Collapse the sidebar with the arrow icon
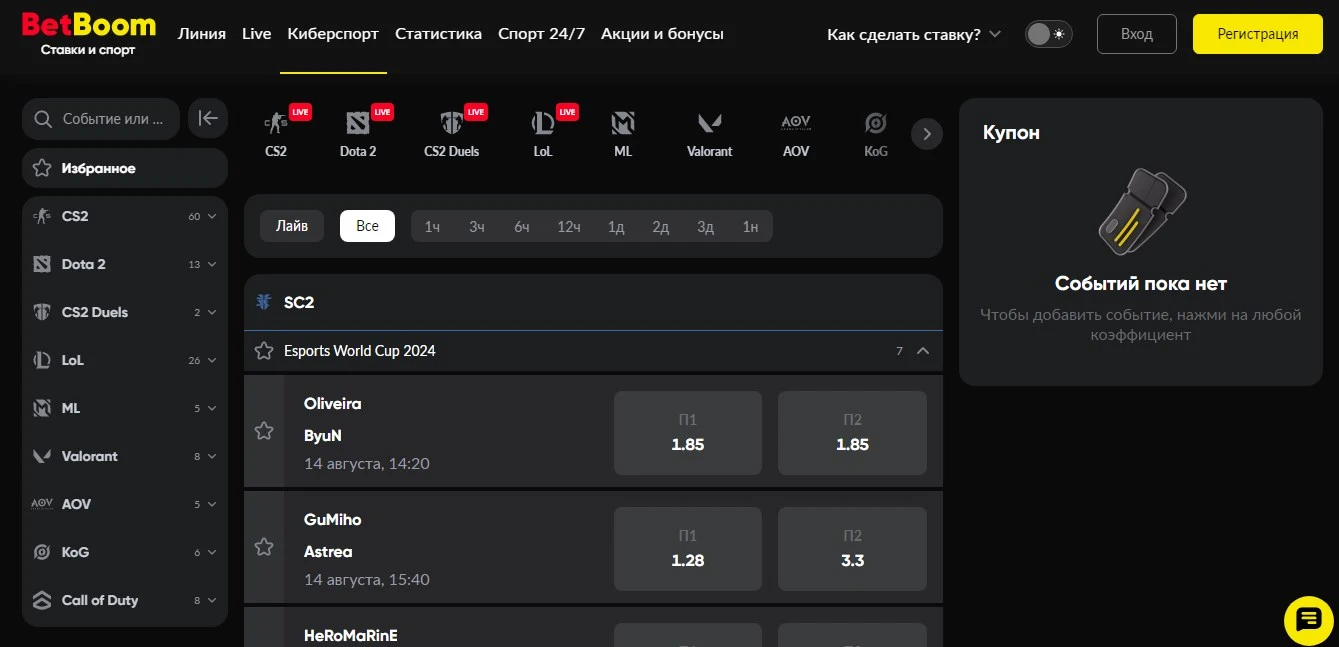The height and width of the screenshot is (647, 1339). coord(208,119)
